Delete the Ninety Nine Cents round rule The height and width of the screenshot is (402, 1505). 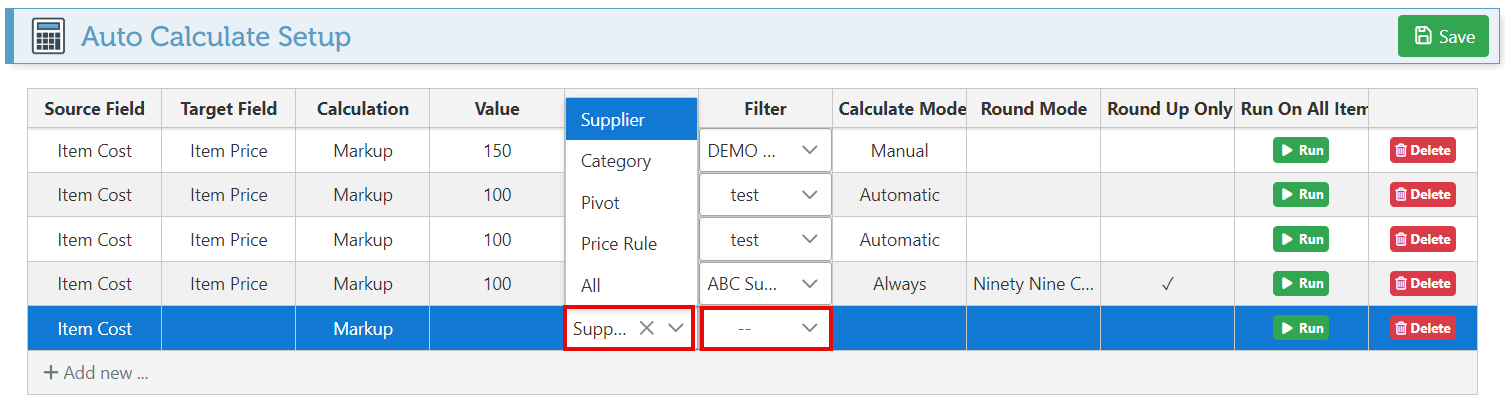pyautogui.click(x=1422, y=284)
